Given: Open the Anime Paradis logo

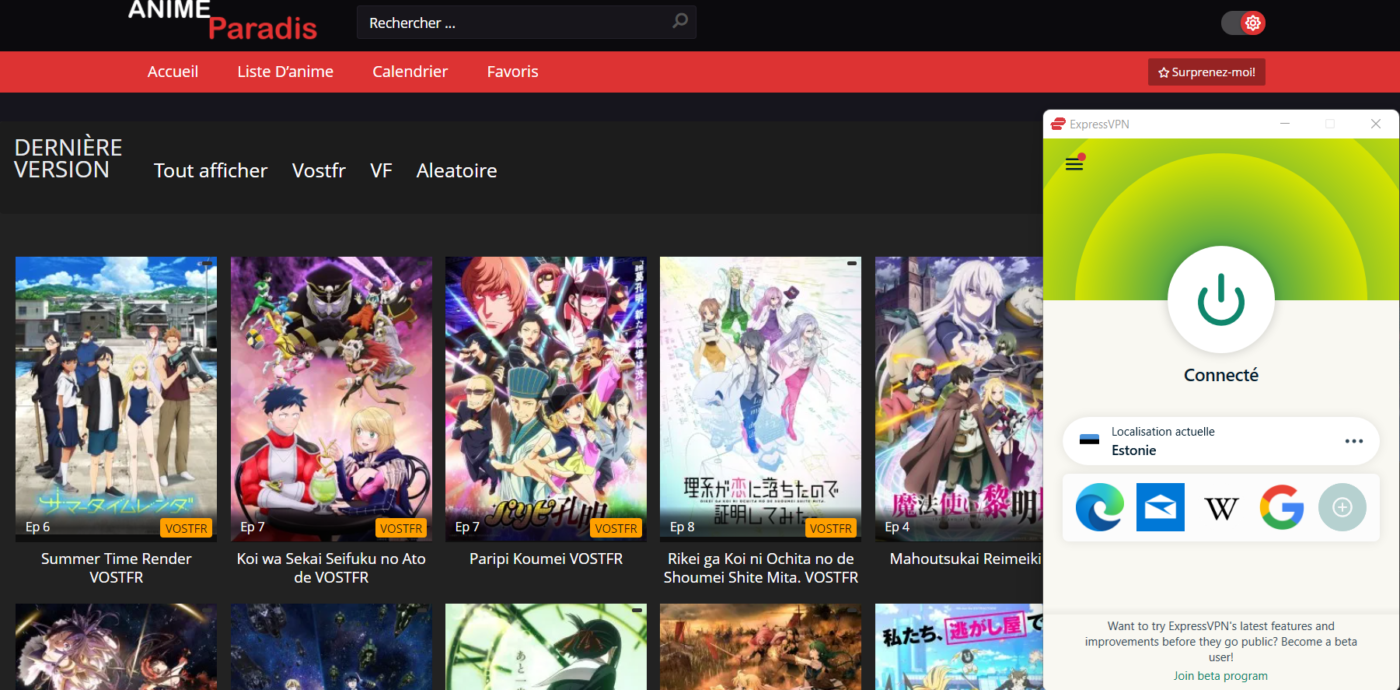Looking at the screenshot, I should pyautogui.click(x=223, y=20).
